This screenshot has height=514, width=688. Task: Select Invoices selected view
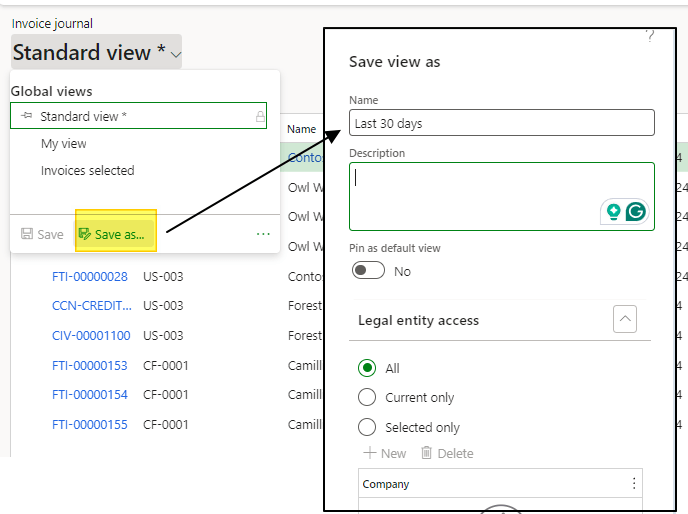tap(87, 171)
